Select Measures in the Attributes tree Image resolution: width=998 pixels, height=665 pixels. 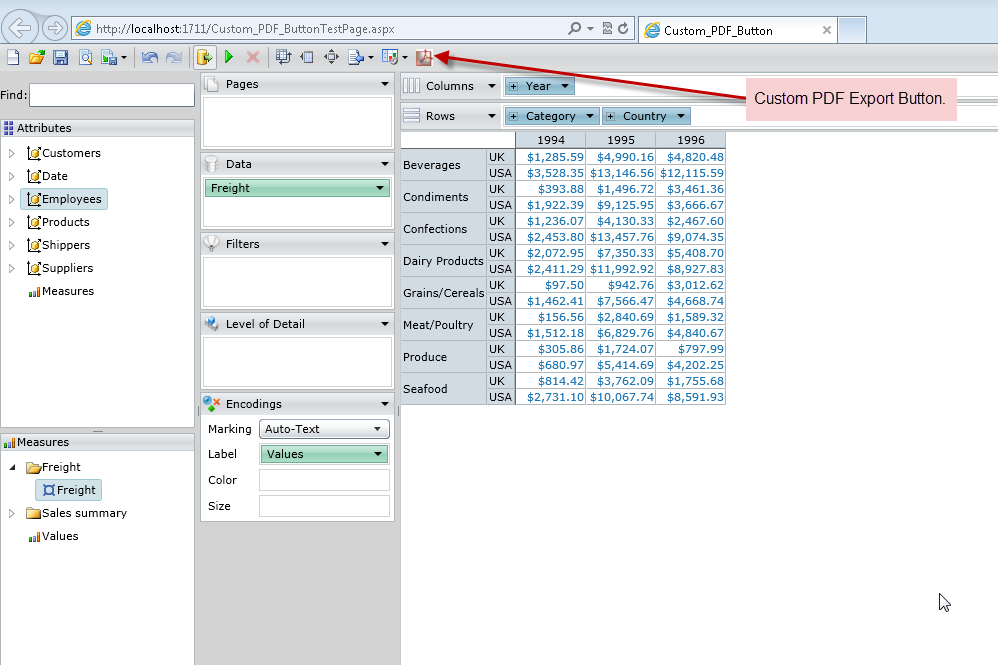coord(61,291)
